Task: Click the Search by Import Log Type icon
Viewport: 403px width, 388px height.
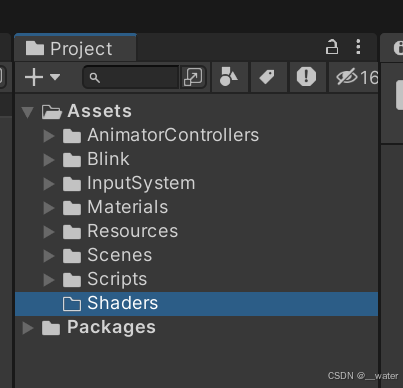Action: tap(306, 77)
